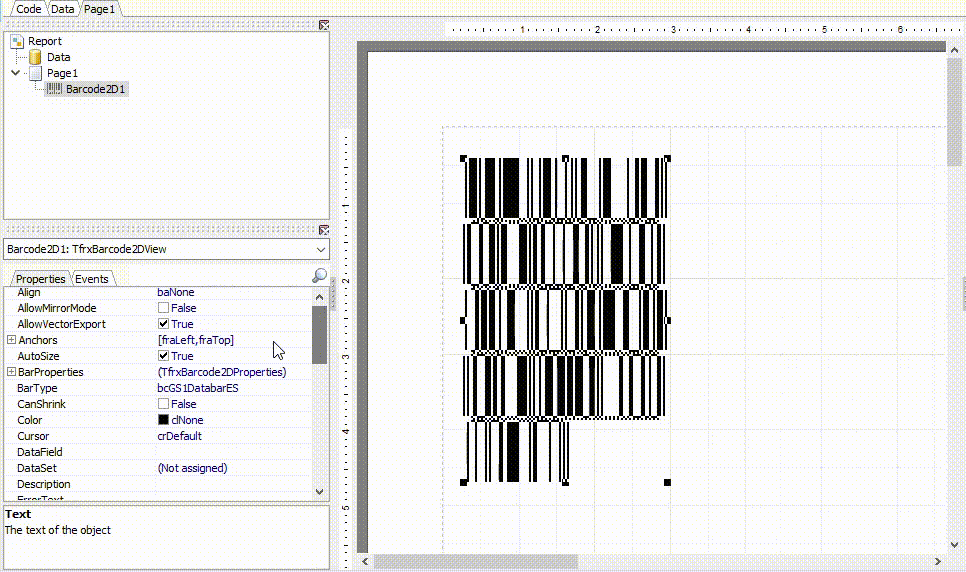Select the Report tree item label
This screenshot has height=572, width=966.
tap(45, 41)
